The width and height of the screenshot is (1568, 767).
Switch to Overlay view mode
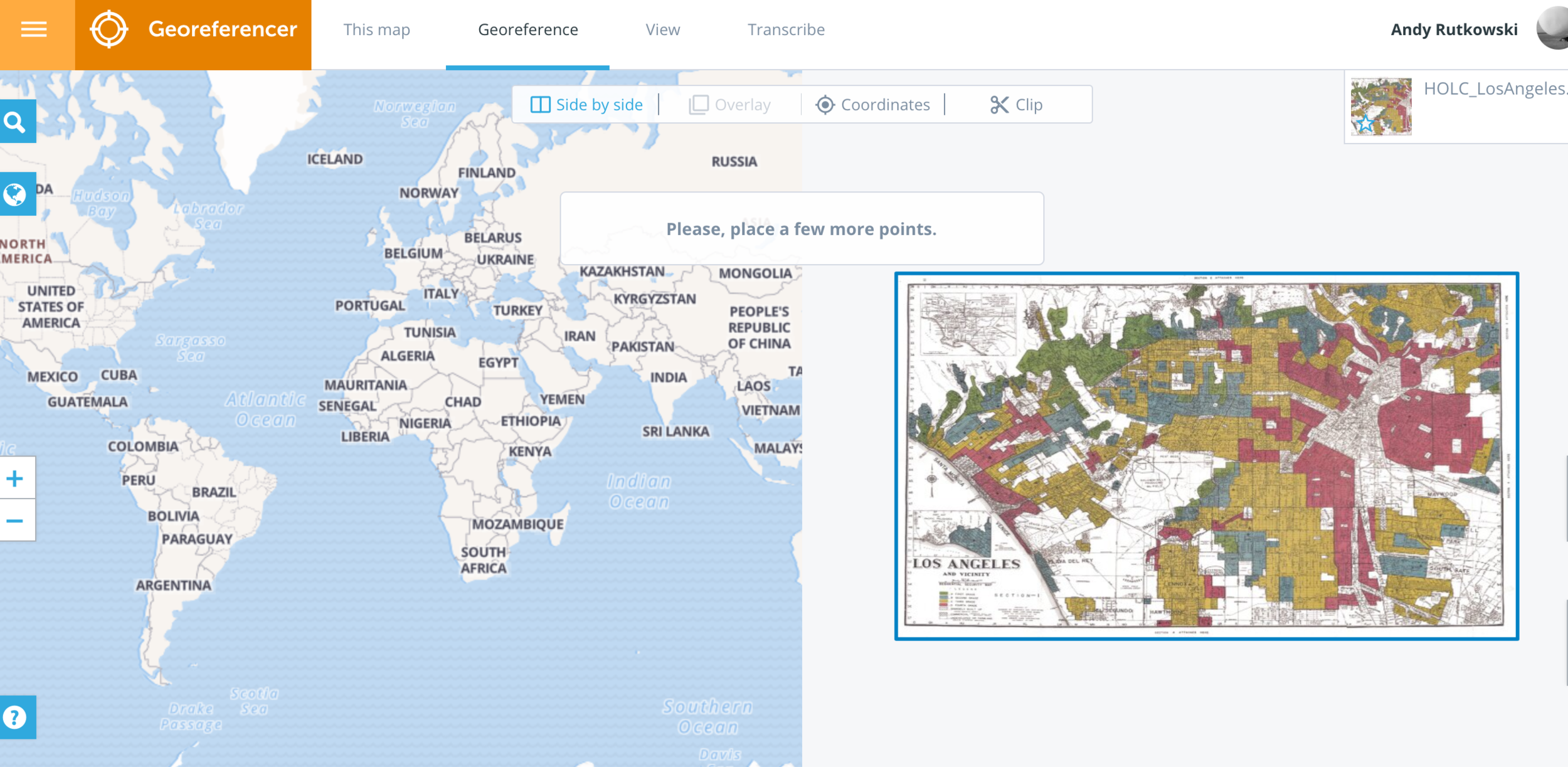point(730,105)
